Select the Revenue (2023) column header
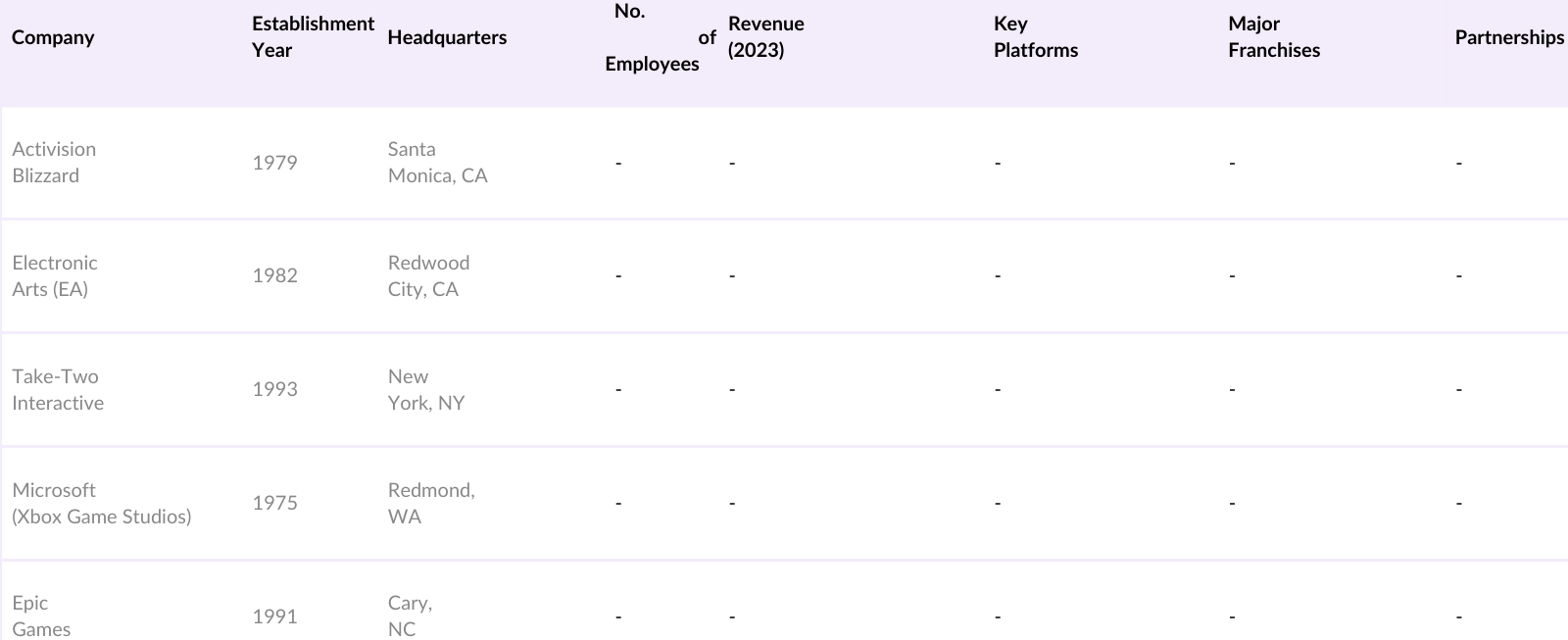The height and width of the screenshot is (640, 1568). (765, 37)
